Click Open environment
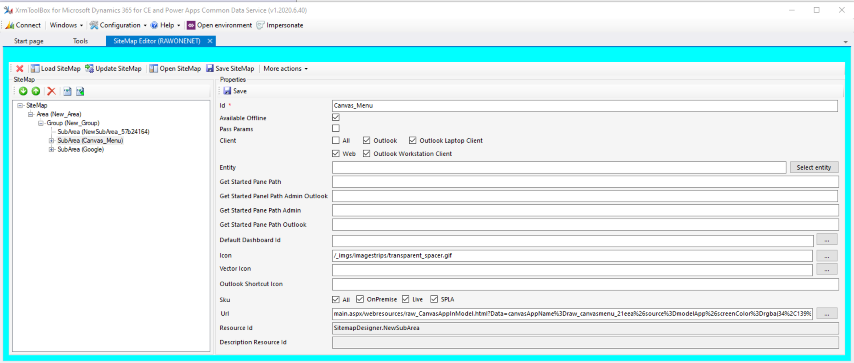Image resolution: width=854 pixels, height=363 pixels. pyautogui.click(x=219, y=25)
